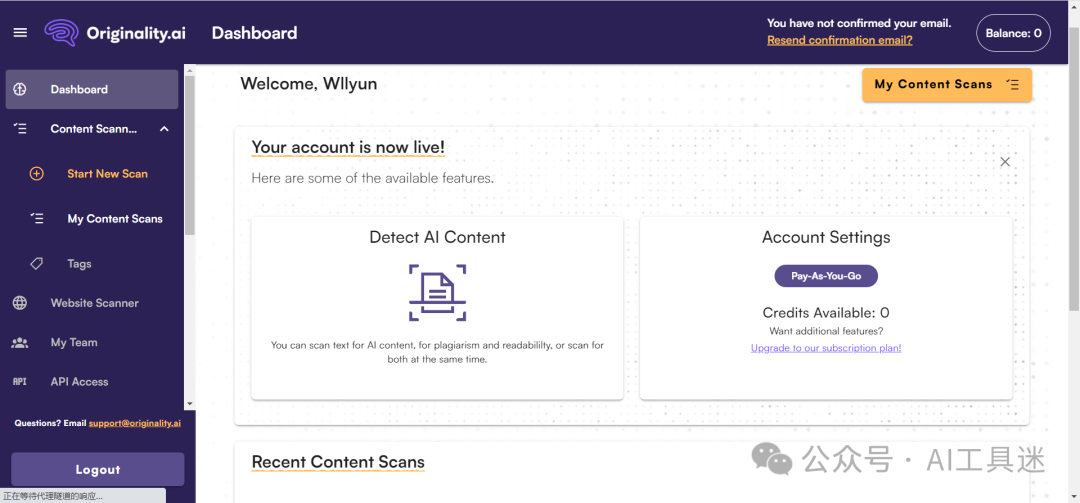Dismiss the account is now live panel
This screenshot has height=503, width=1080.
click(x=1005, y=161)
